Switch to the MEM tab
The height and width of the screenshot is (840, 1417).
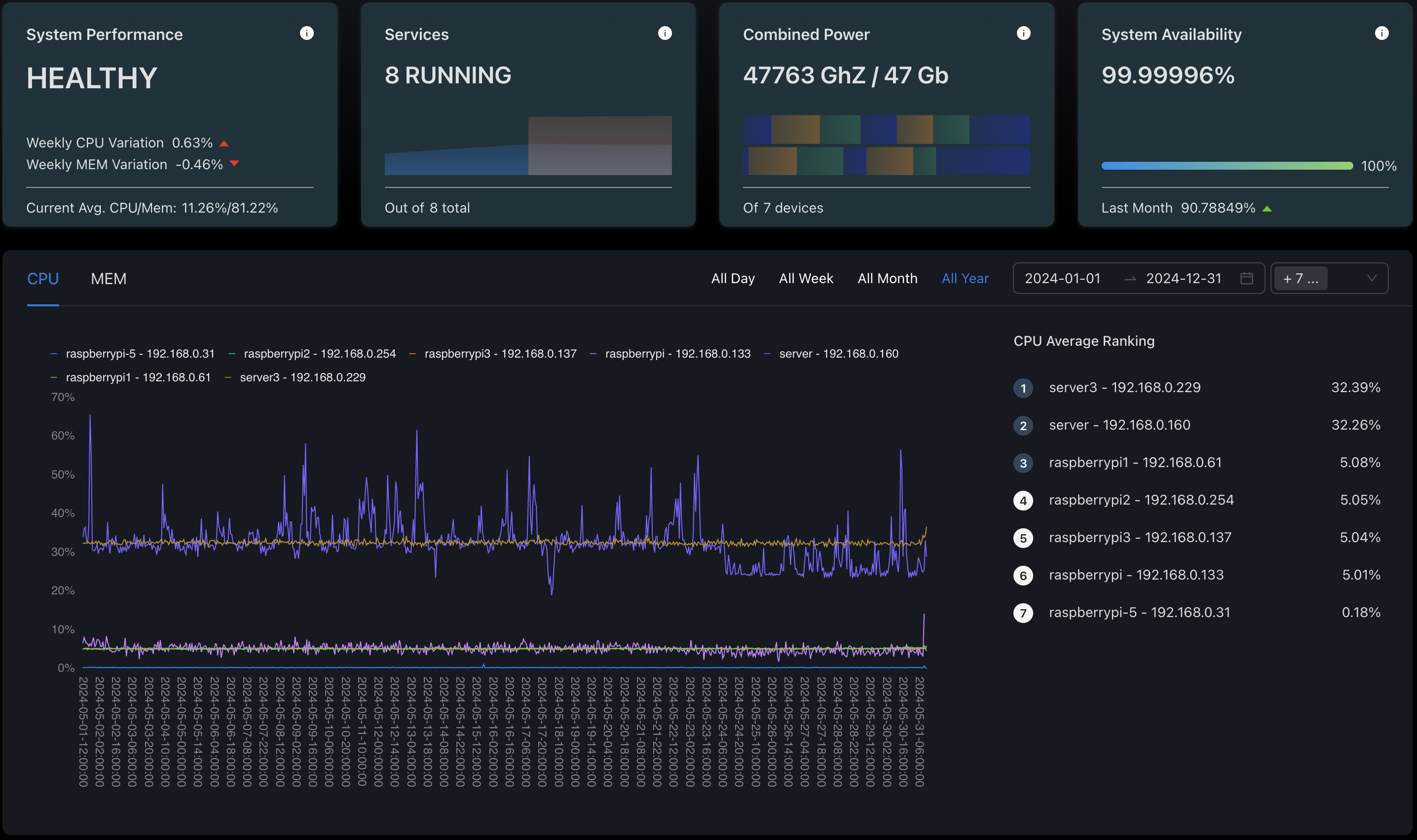[x=108, y=278]
